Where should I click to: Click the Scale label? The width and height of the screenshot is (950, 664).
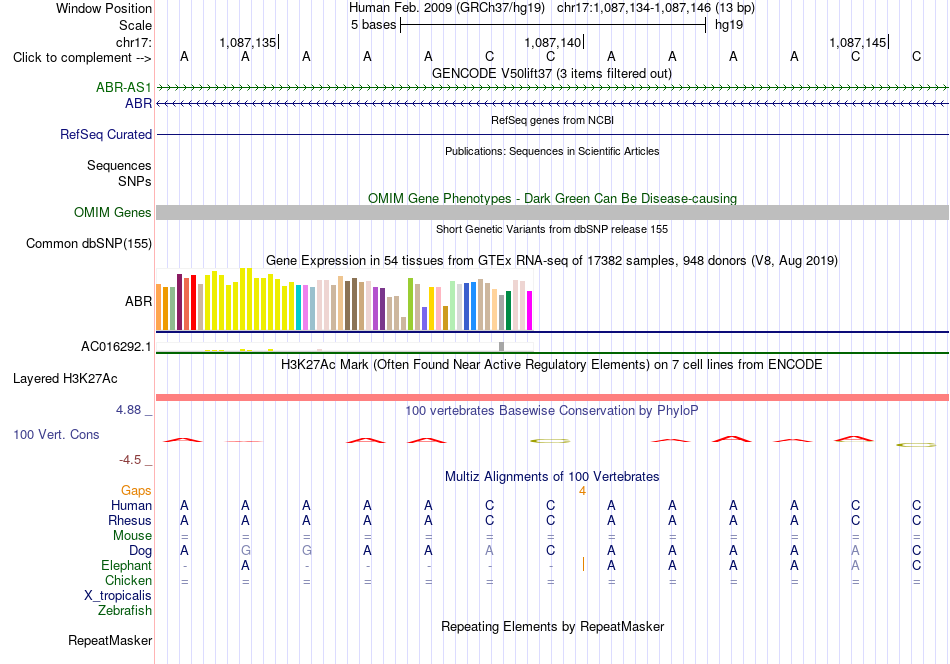point(136,25)
